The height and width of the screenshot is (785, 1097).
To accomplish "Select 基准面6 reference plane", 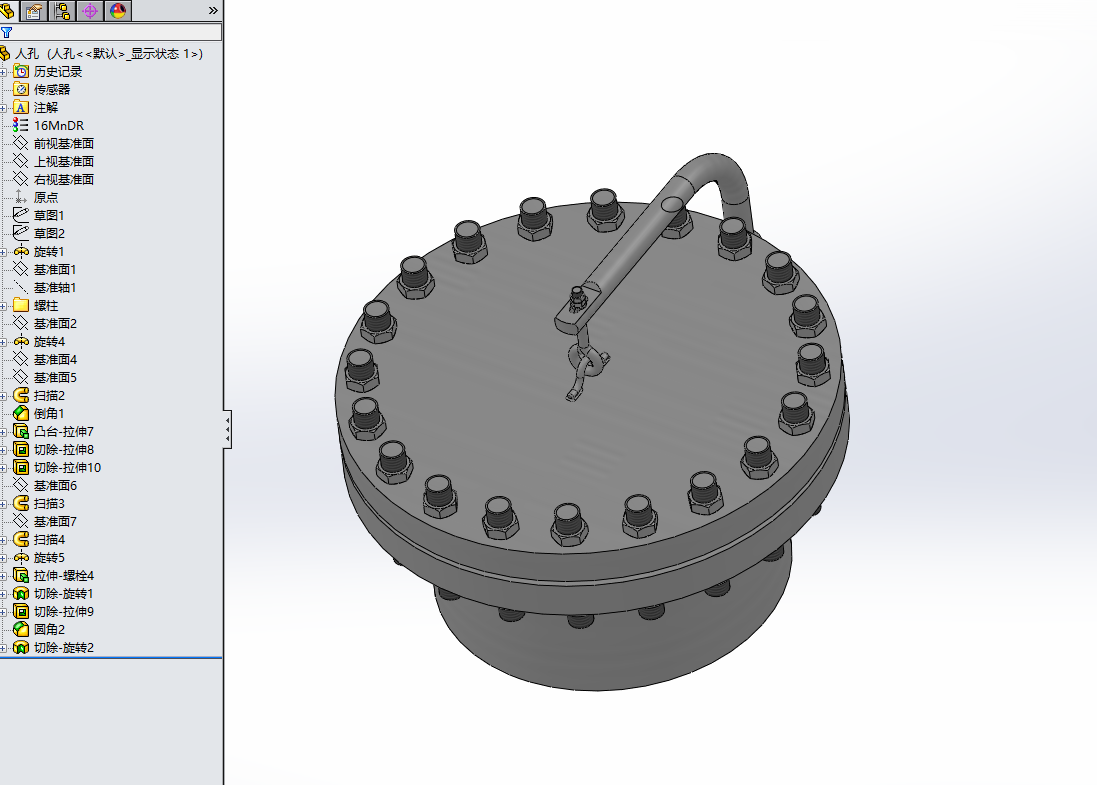I will point(55,486).
